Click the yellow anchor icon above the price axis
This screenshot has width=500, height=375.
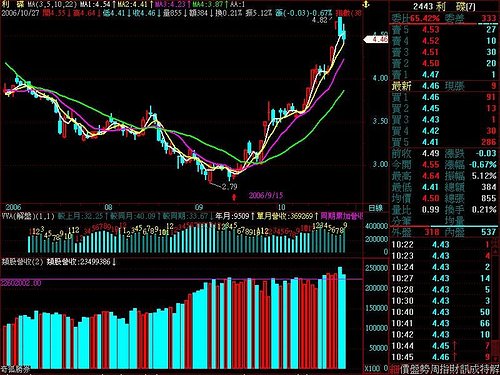point(366,5)
